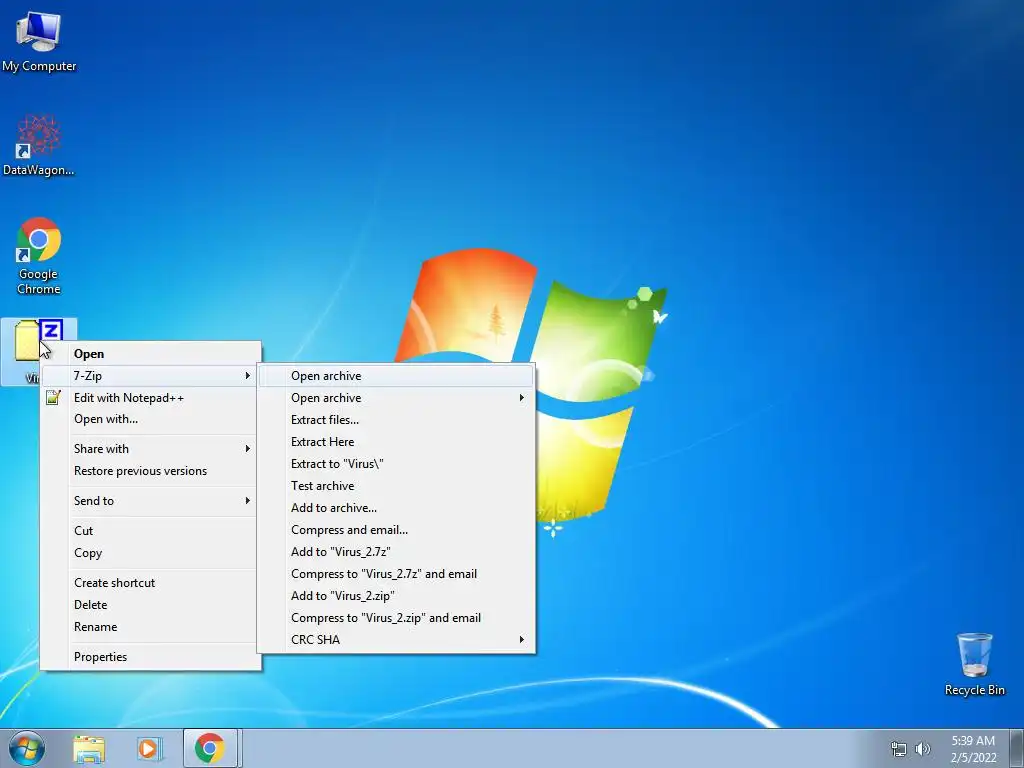The image size is (1024, 768).
Task: Open Properties from the context menu
Action: [x=151, y=657]
